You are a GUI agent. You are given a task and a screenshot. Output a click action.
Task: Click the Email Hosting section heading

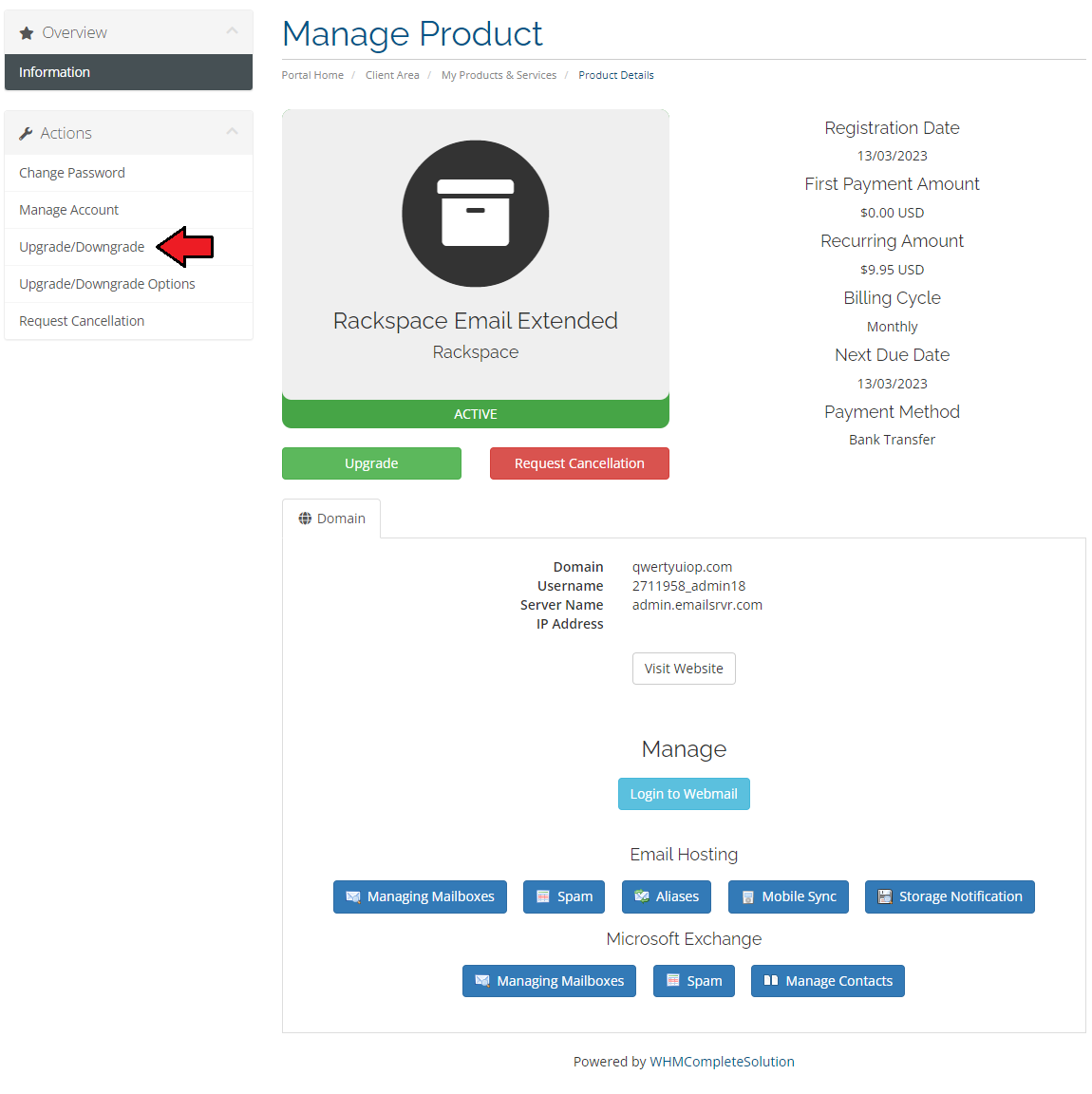[684, 855]
